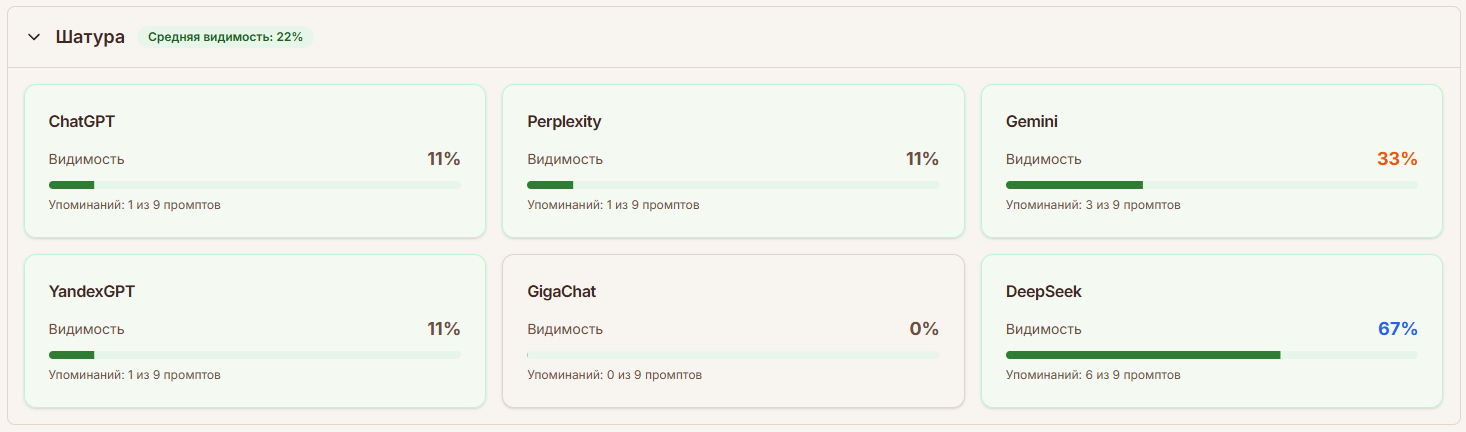Click the Шатура section heading
Viewport: 1466px width, 432px height.
90,37
